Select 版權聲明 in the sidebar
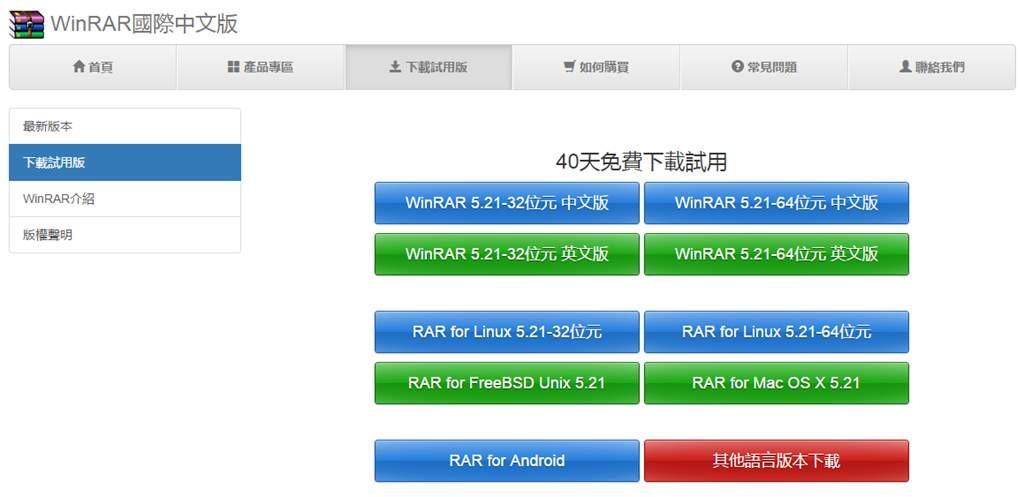 tap(125, 235)
